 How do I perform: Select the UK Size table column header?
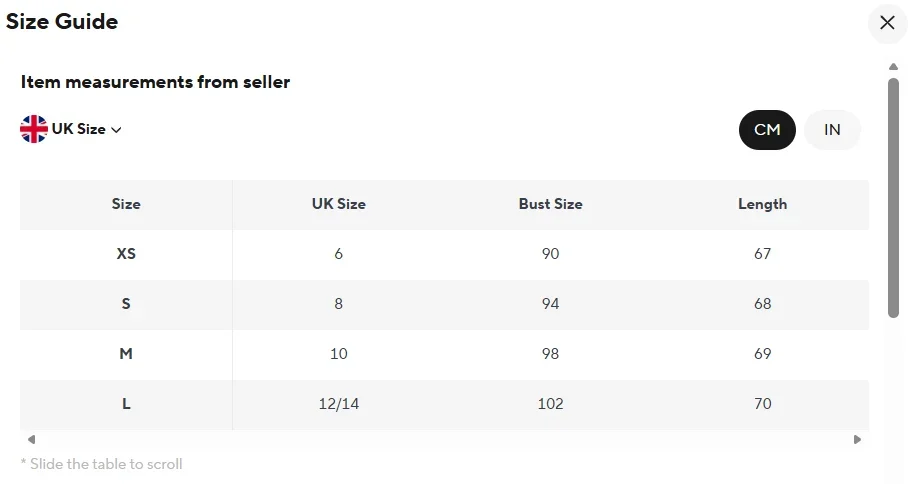tap(339, 204)
